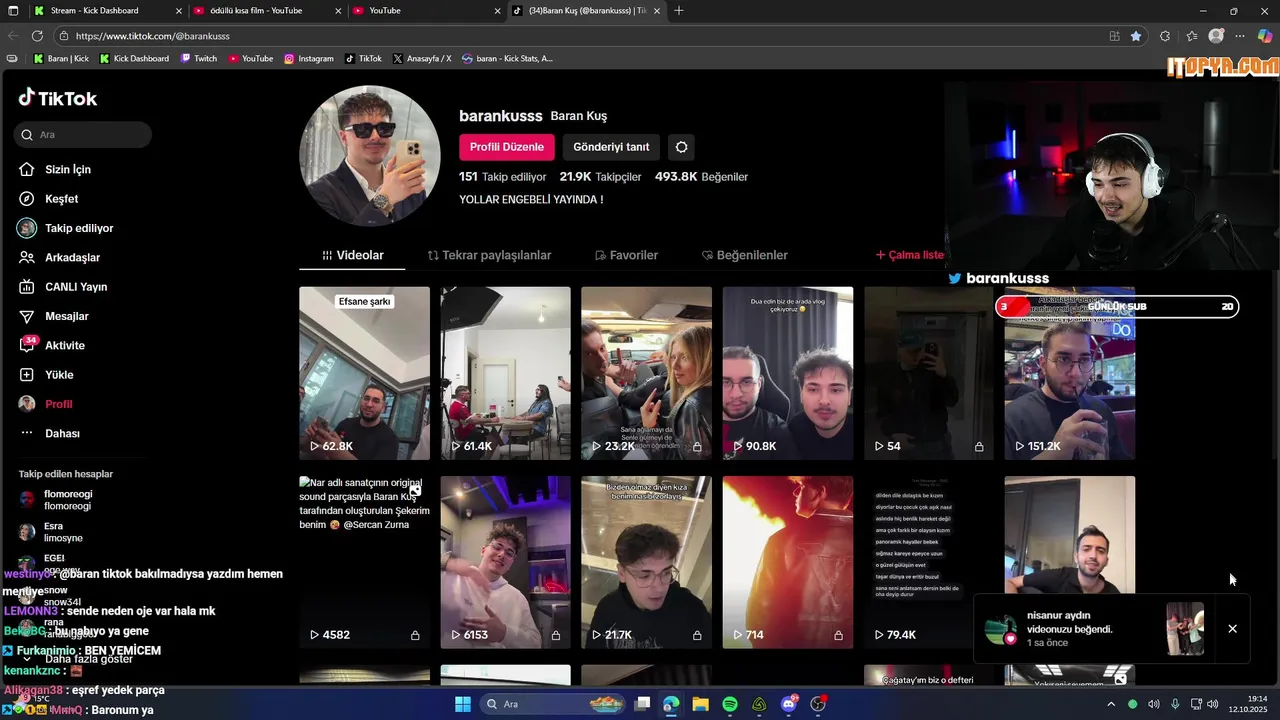Click the Sizin İçin sidebar item
Screen dimensions: 1280x720
click(x=55, y=170)
